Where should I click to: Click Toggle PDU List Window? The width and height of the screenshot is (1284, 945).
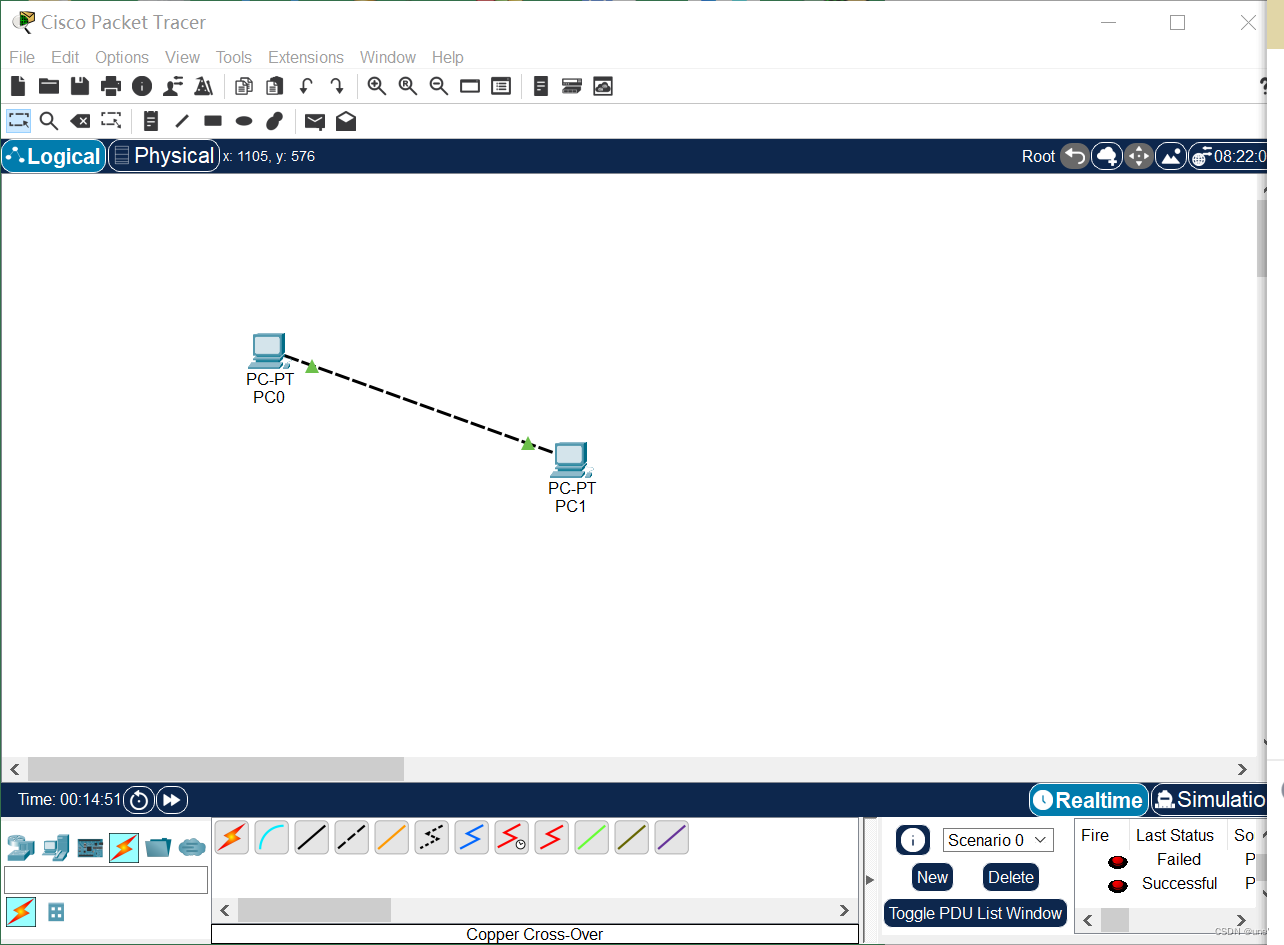coord(975,913)
